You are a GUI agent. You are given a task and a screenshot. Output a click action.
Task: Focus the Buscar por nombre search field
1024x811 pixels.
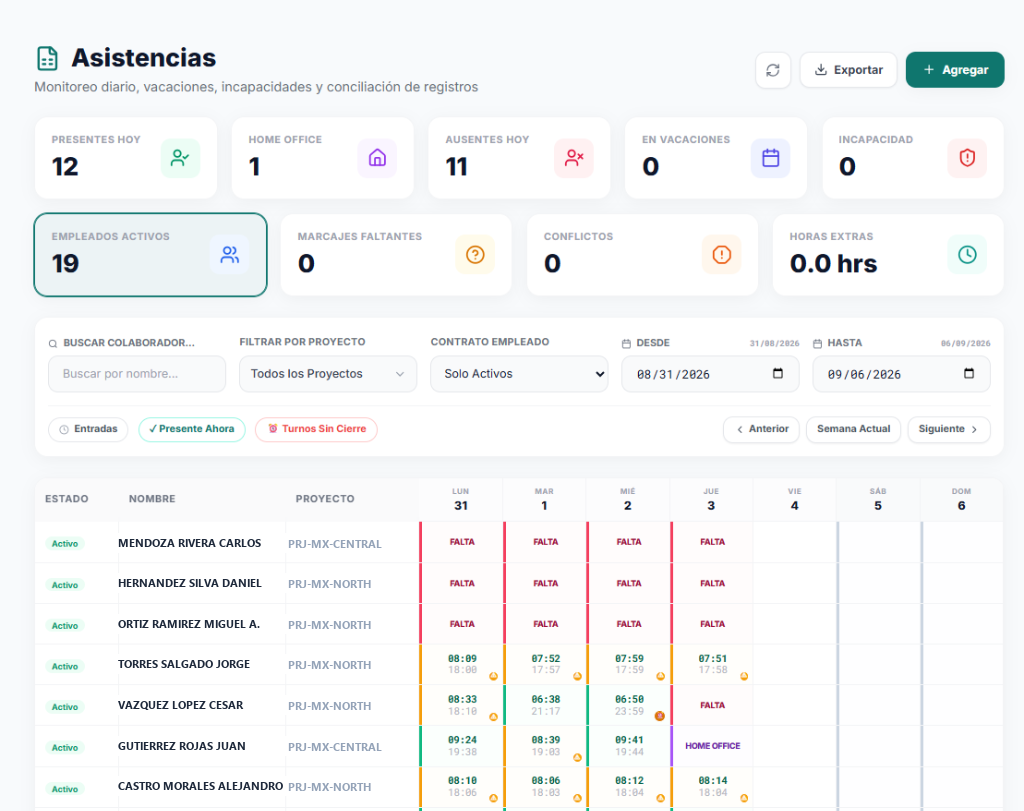137,374
